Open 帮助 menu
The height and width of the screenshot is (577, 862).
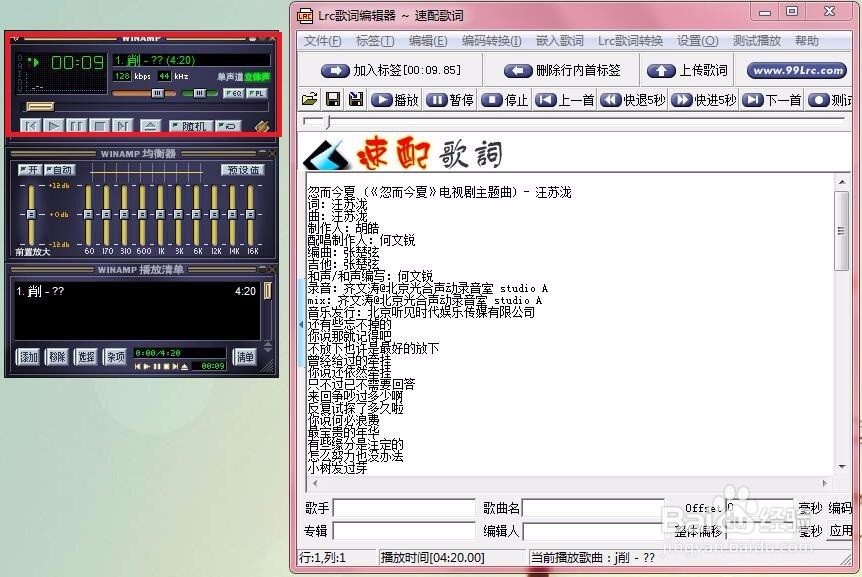(806, 41)
